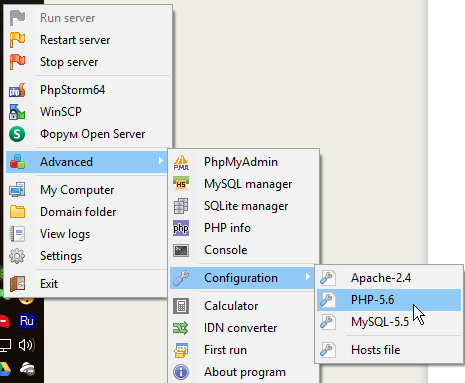Image resolution: width=465 pixels, height=383 pixels.
Task: Launch PhpStorm64 via its icon
Action: [x=17, y=90]
